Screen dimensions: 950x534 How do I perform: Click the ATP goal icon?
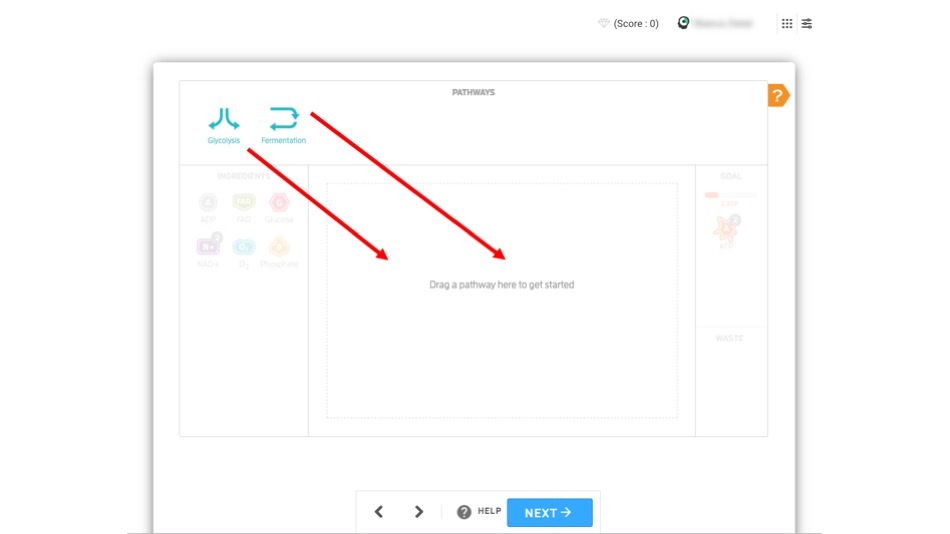coord(726,230)
